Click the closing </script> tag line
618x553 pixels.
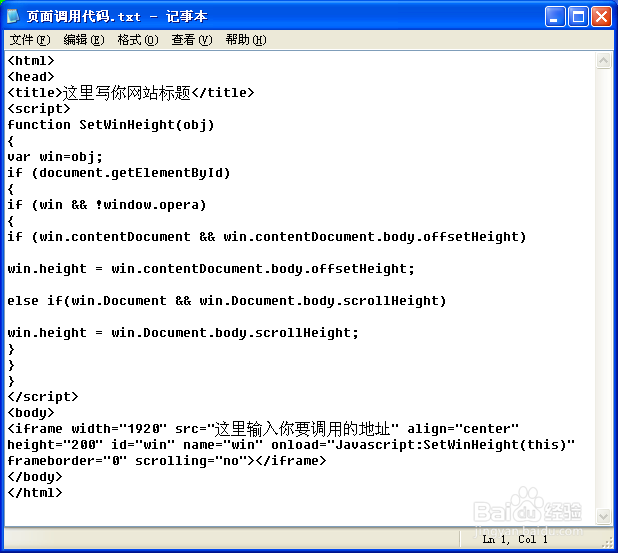(43, 397)
